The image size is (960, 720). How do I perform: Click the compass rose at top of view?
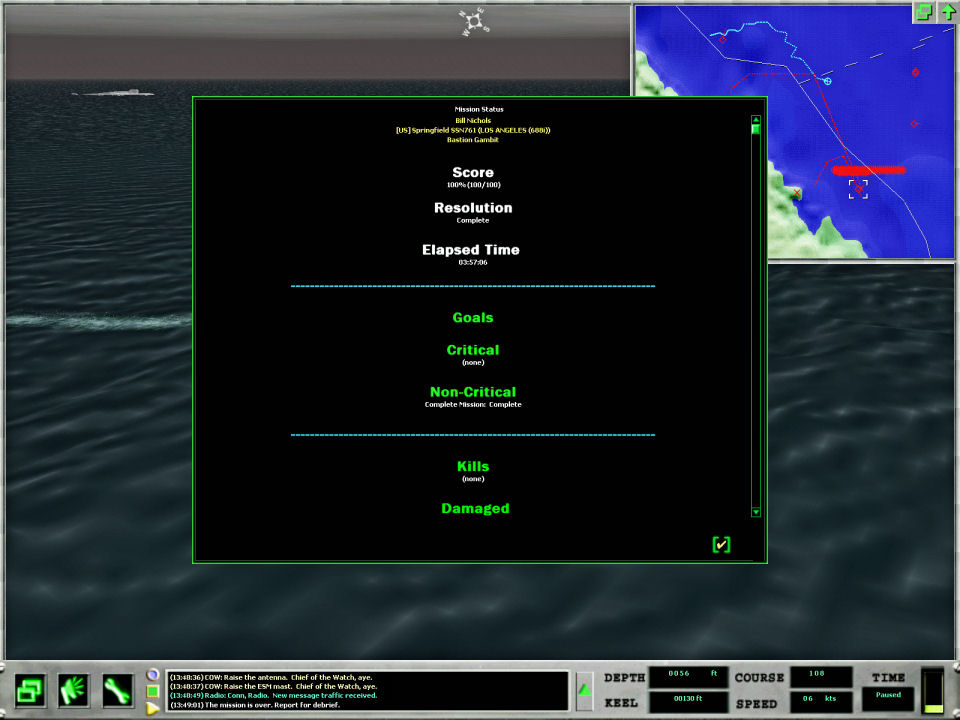473,22
